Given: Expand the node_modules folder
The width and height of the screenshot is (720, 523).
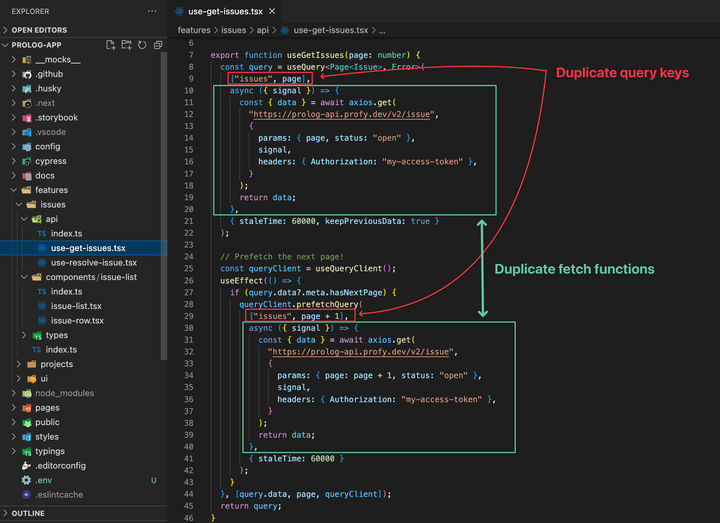Looking at the screenshot, I should coord(63,393).
